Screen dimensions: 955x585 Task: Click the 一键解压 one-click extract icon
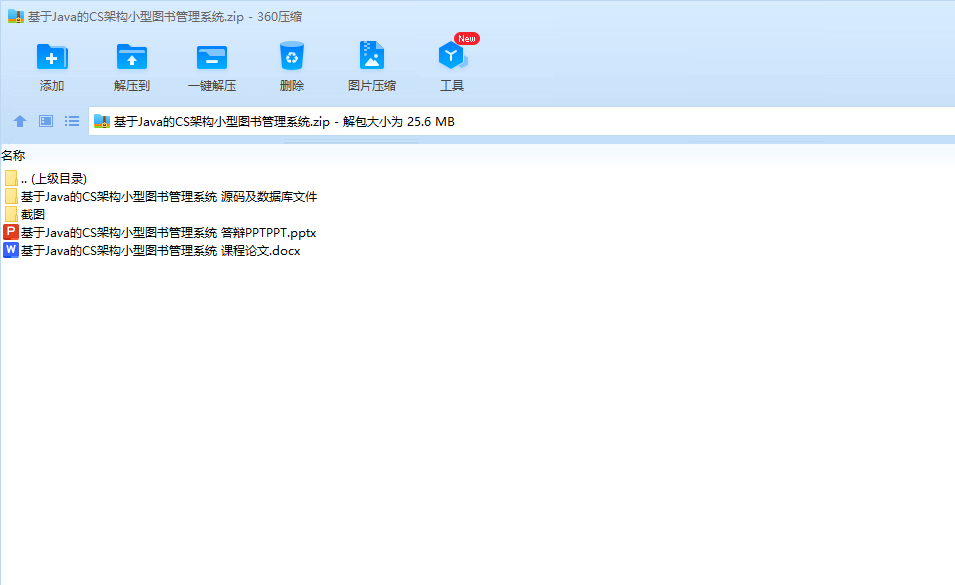[212, 58]
